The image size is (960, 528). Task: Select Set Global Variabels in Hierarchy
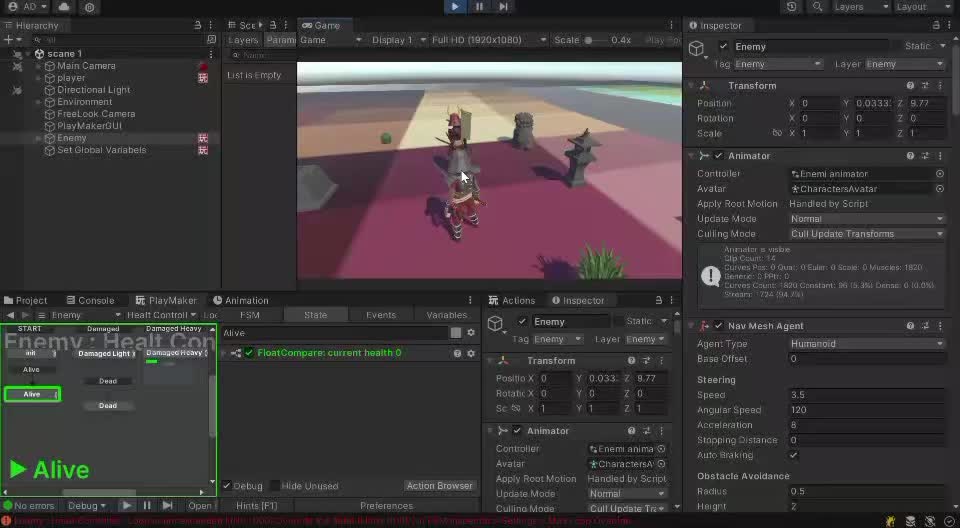coord(102,149)
